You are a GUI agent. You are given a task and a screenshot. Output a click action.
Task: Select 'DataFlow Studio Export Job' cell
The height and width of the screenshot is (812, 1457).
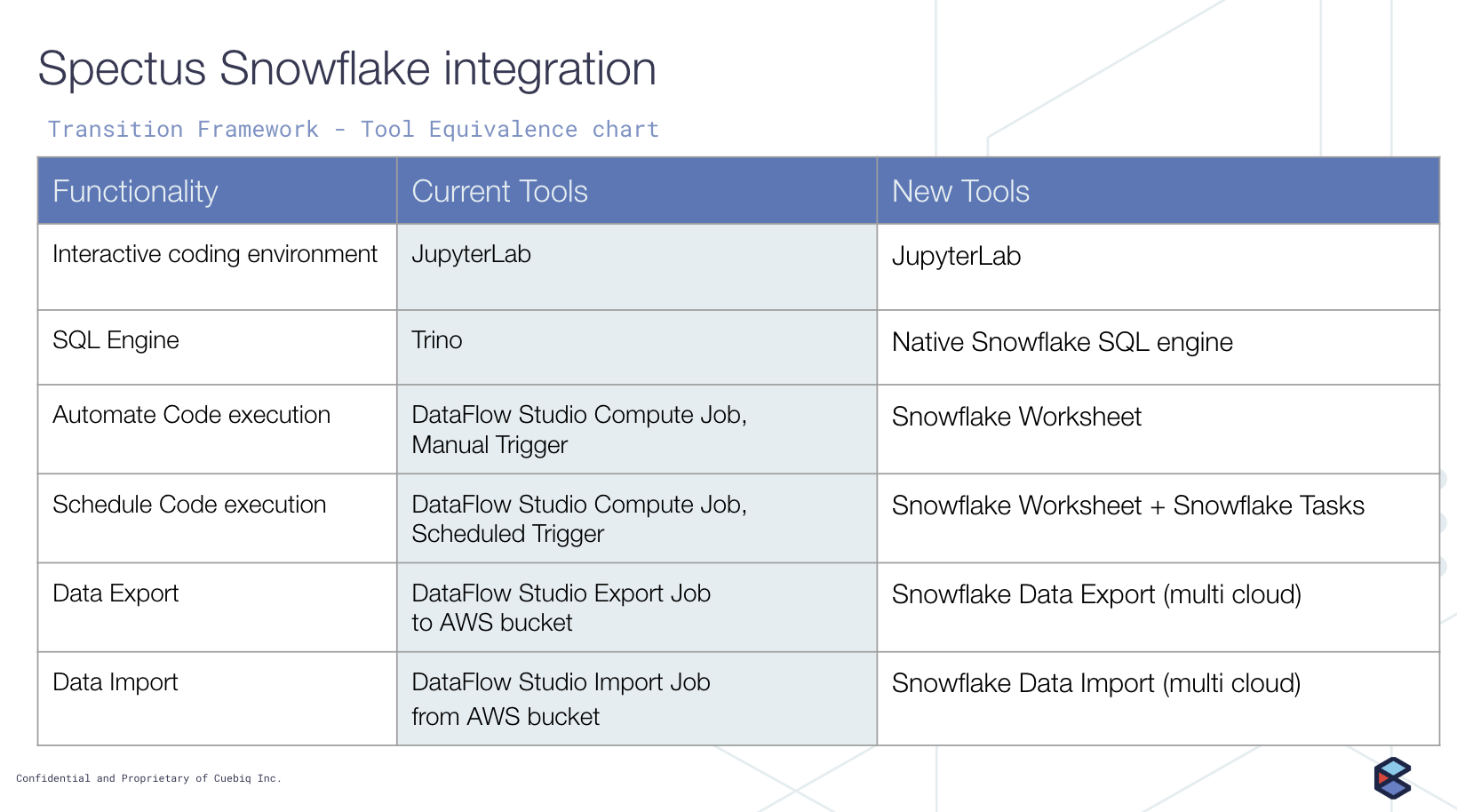561,608
